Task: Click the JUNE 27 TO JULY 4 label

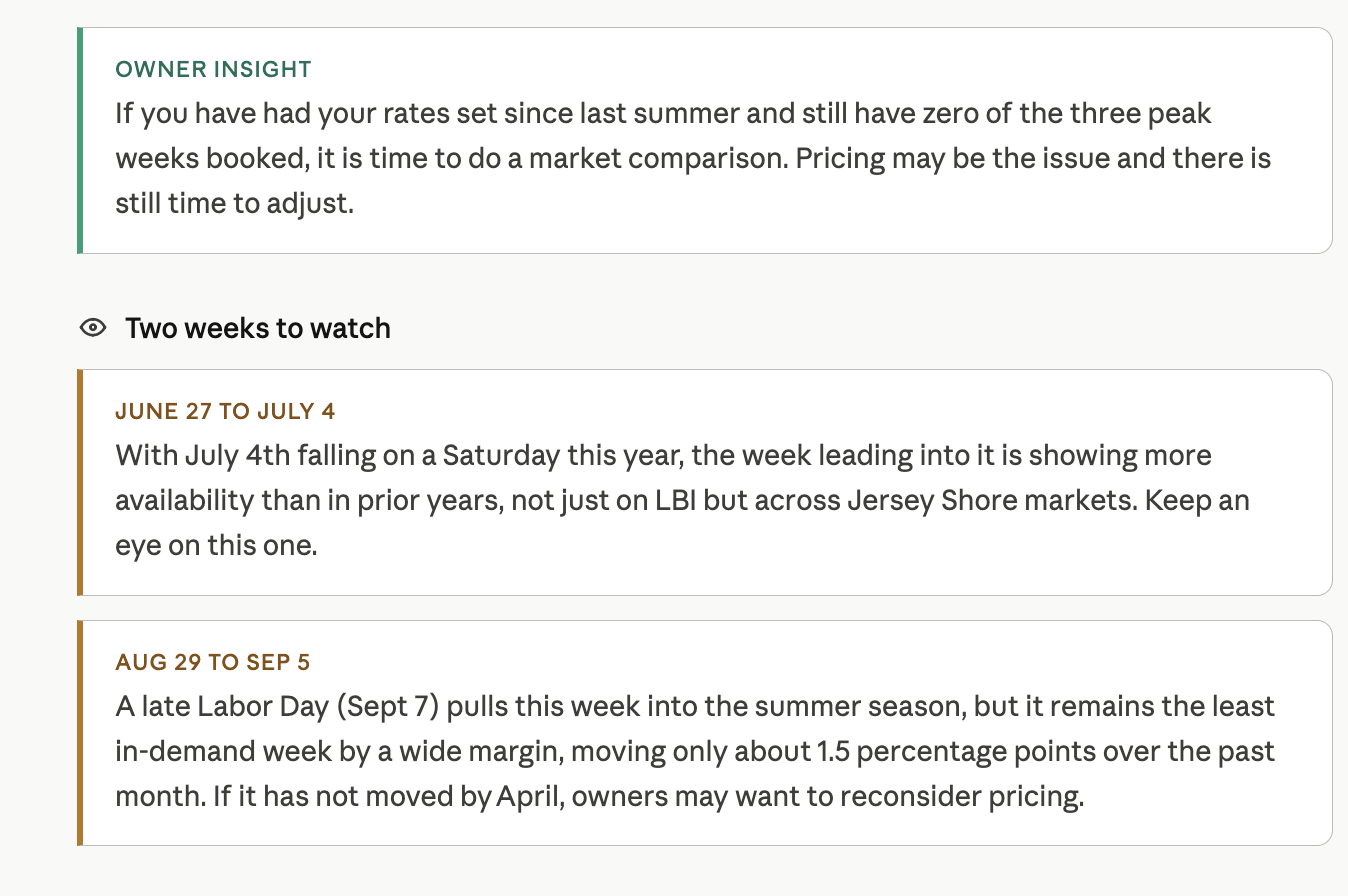Action: [225, 411]
